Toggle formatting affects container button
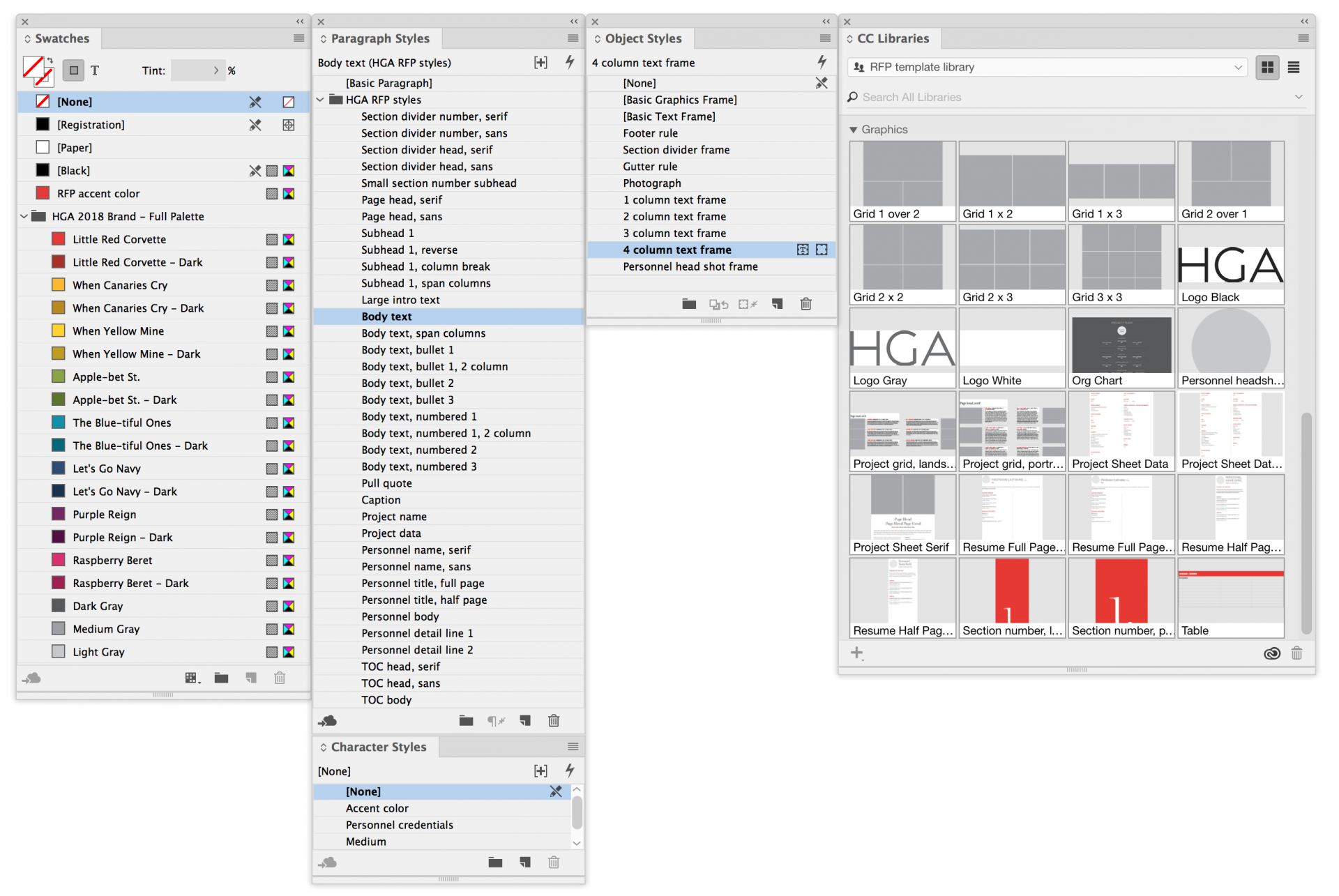The width and height of the screenshot is (1339, 896). pyautogui.click(x=73, y=70)
